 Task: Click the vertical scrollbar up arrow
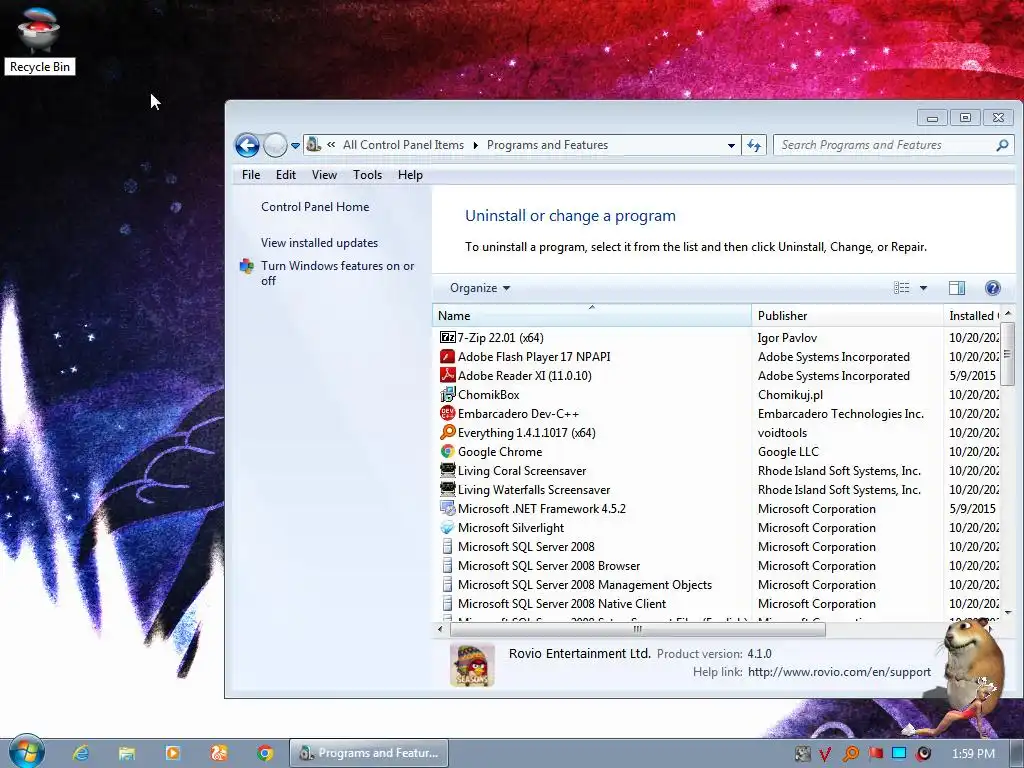[1007, 314]
